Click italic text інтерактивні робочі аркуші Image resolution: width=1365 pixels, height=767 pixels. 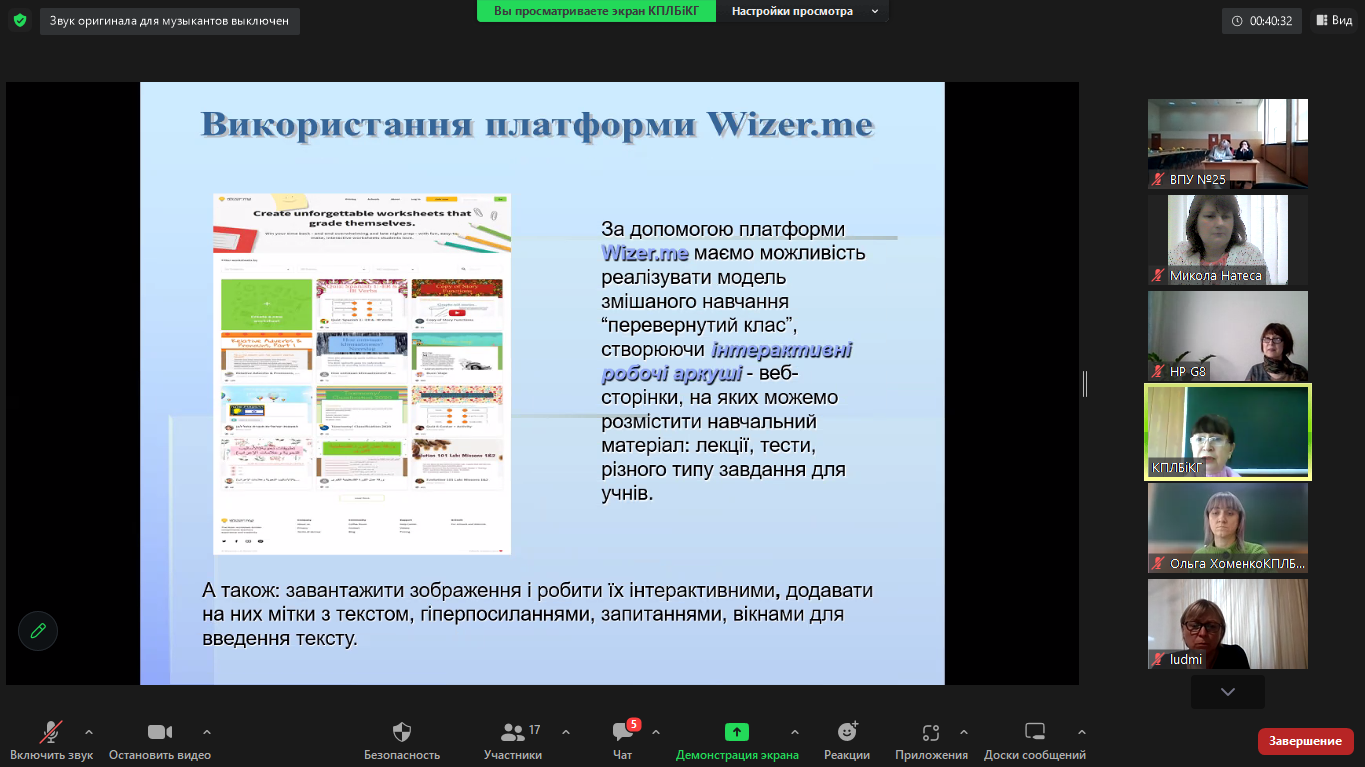[727, 362]
